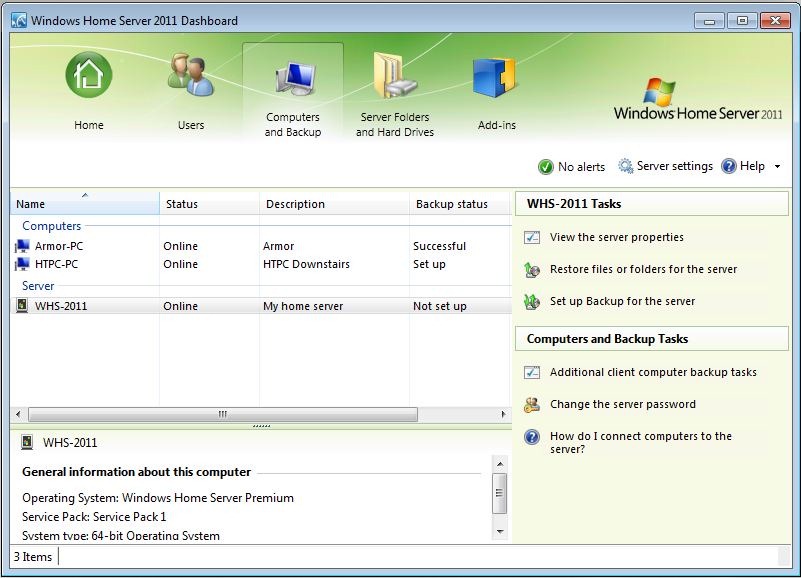The height and width of the screenshot is (578, 801).
Task: Click Change the server password
Action: [623, 404]
